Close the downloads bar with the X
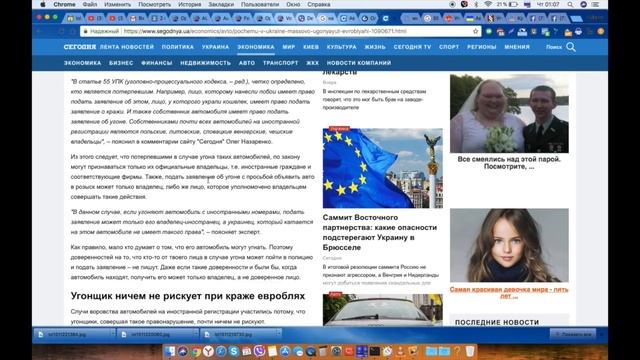The image size is (640, 360). [601, 334]
